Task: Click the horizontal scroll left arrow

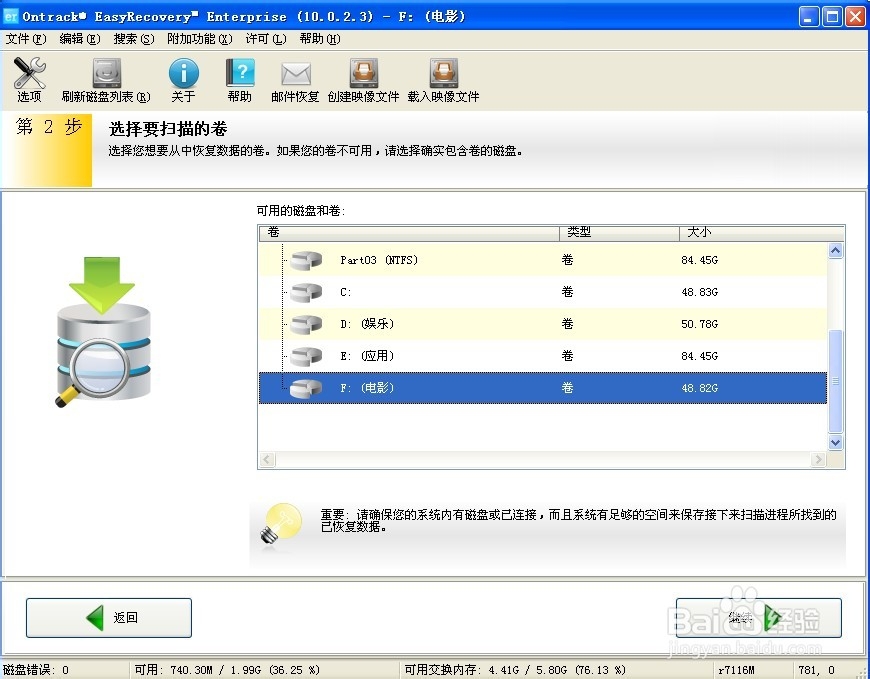Action: tap(267, 459)
